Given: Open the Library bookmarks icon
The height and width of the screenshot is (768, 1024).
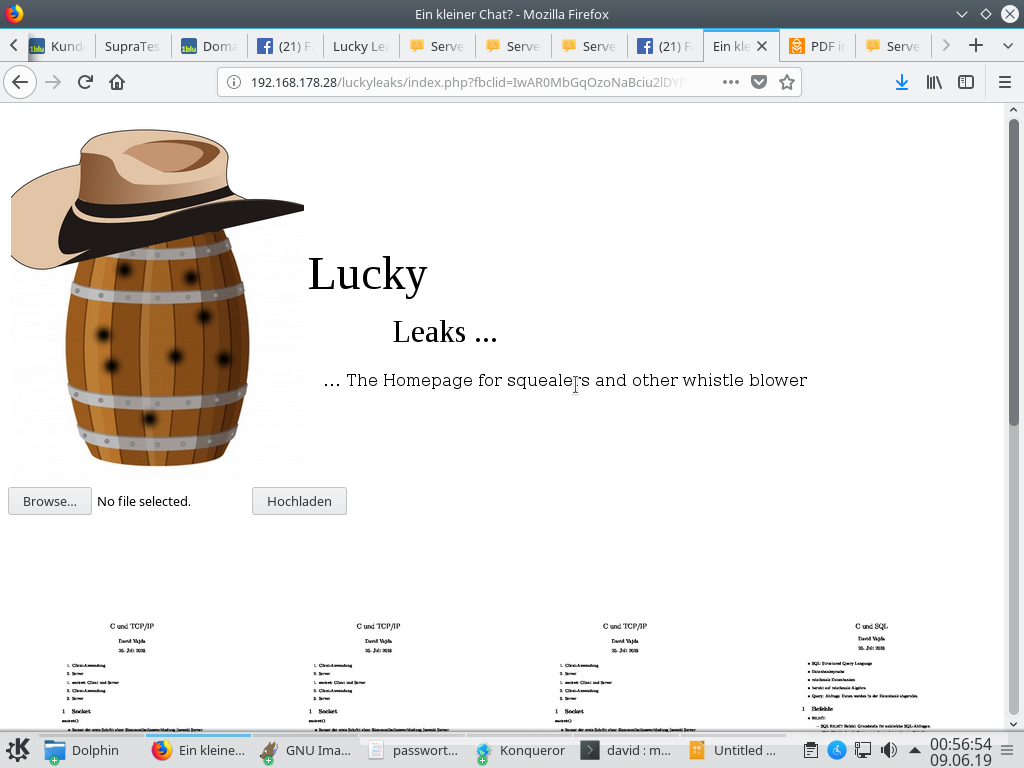Looking at the screenshot, I should click(934, 82).
